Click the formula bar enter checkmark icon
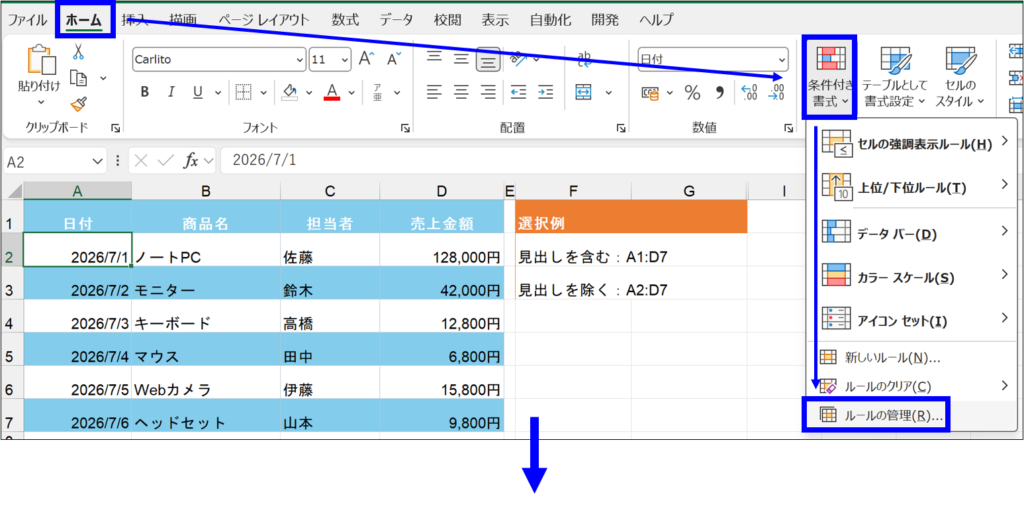Image resolution: width=1024 pixels, height=520 pixels. [166, 161]
